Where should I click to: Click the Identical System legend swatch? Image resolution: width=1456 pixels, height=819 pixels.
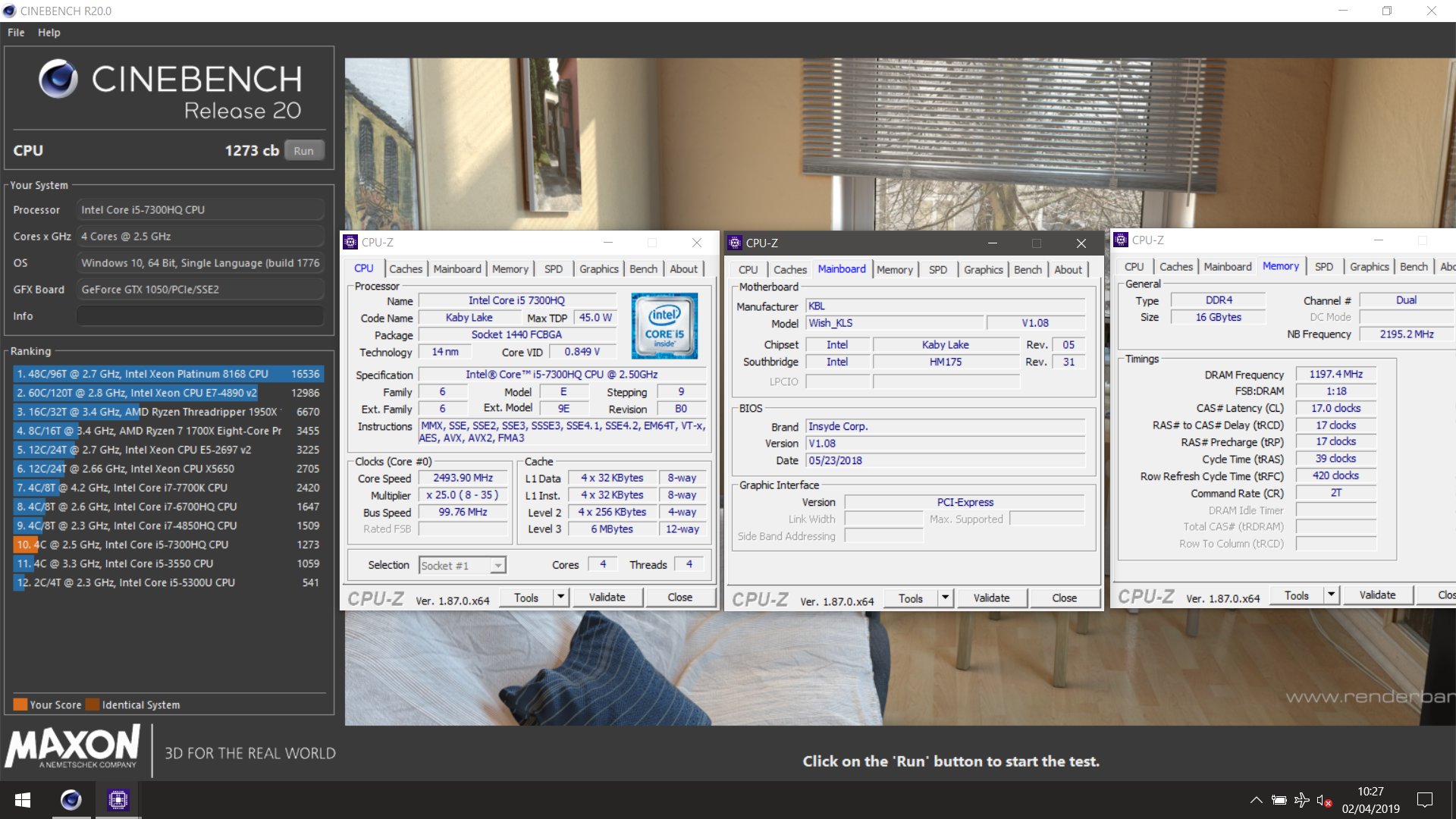pos(93,704)
